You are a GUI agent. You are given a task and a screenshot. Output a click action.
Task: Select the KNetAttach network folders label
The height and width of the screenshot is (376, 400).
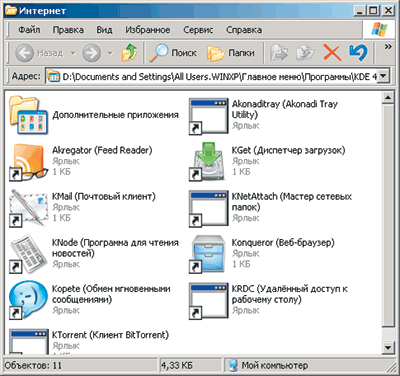292,201
